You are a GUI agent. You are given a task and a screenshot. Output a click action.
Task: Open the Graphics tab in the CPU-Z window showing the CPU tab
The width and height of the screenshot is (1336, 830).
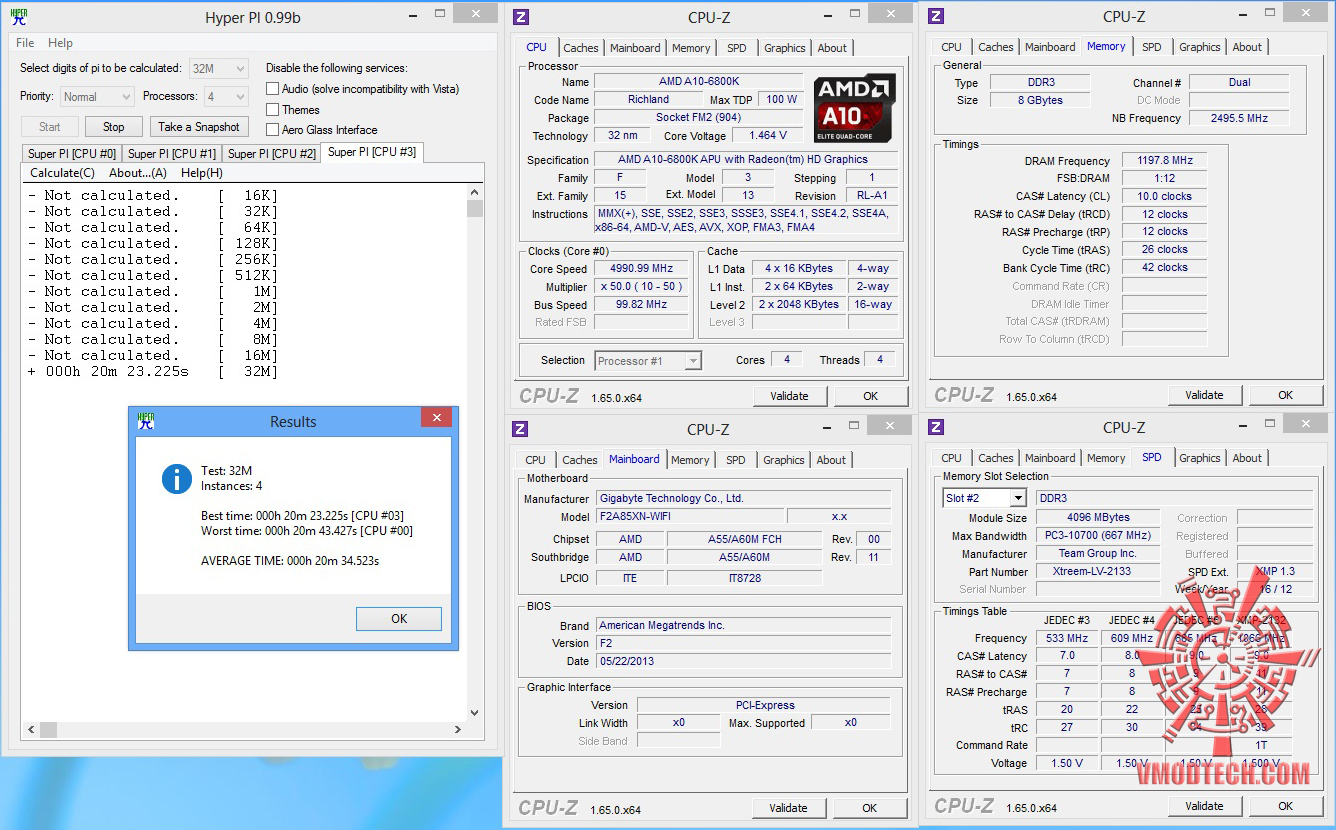tap(785, 48)
